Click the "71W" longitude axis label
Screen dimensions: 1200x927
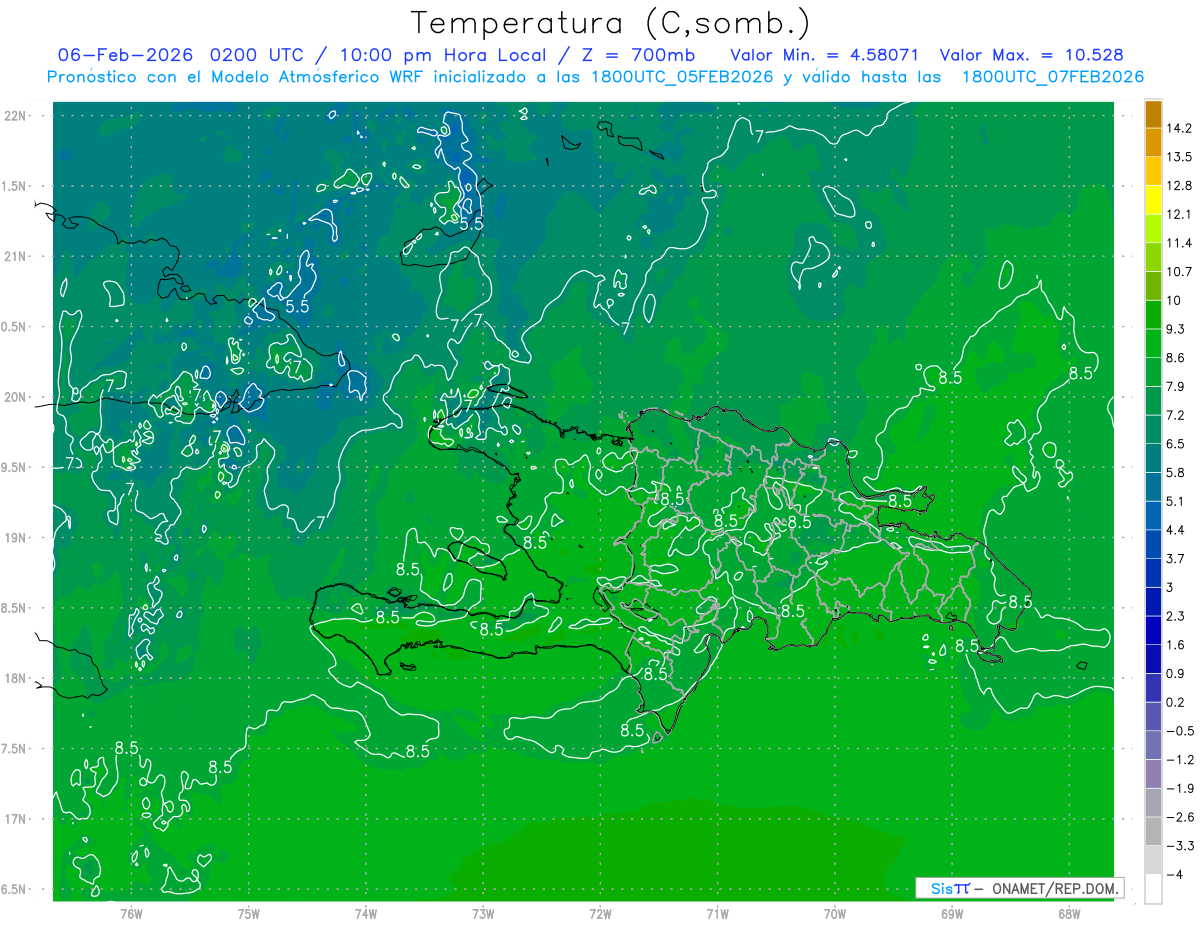[x=717, y=913]
